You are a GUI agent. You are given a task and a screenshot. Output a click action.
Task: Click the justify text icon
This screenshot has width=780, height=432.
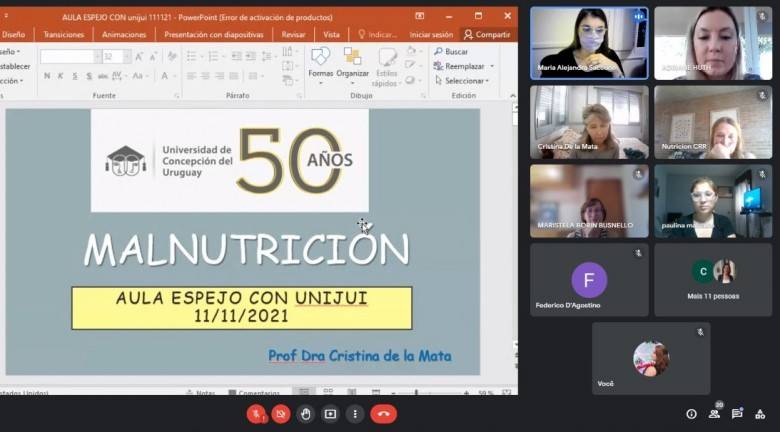coord(234,76)
